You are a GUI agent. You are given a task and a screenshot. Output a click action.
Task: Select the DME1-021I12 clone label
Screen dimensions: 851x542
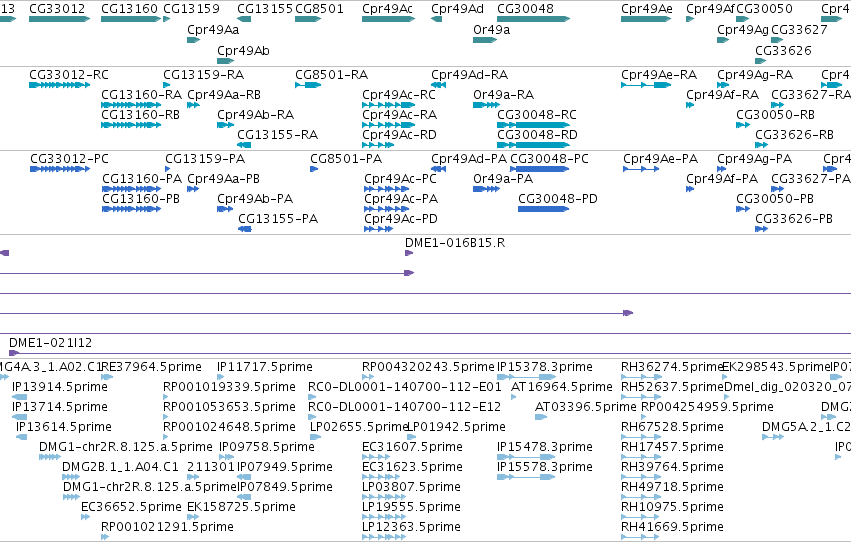(50, 342)
